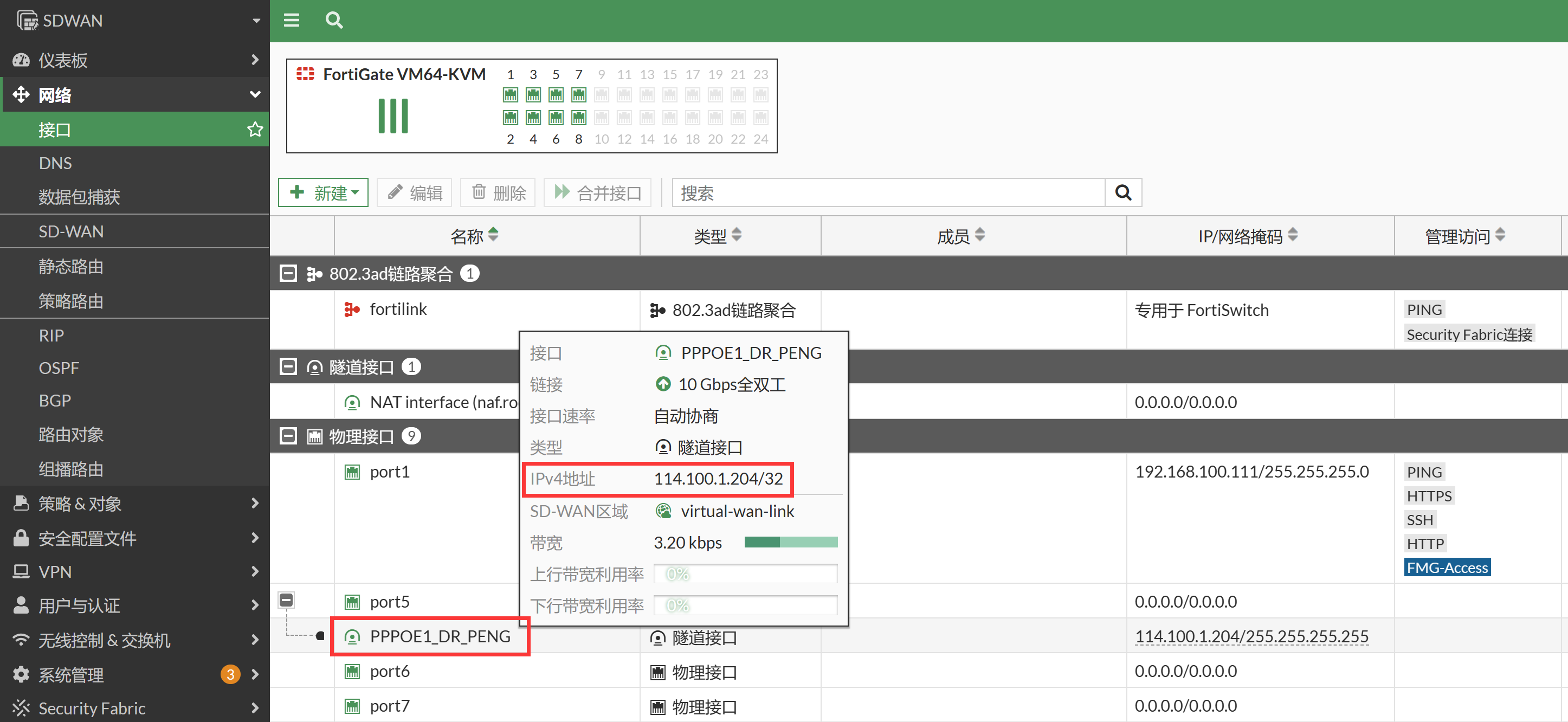Open the SD-WAN menu item
This screenshot has height=722, width=1568.
tap(71, 231)
